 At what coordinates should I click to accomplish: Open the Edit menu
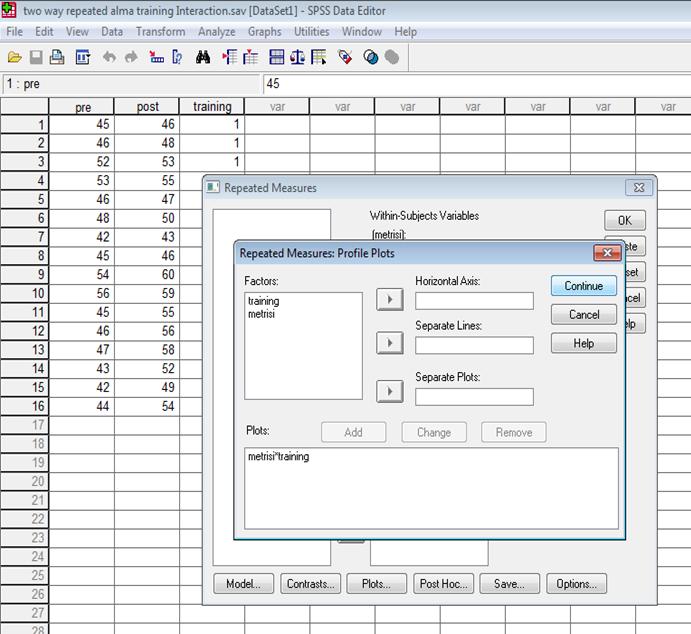(x=44, y=32)
